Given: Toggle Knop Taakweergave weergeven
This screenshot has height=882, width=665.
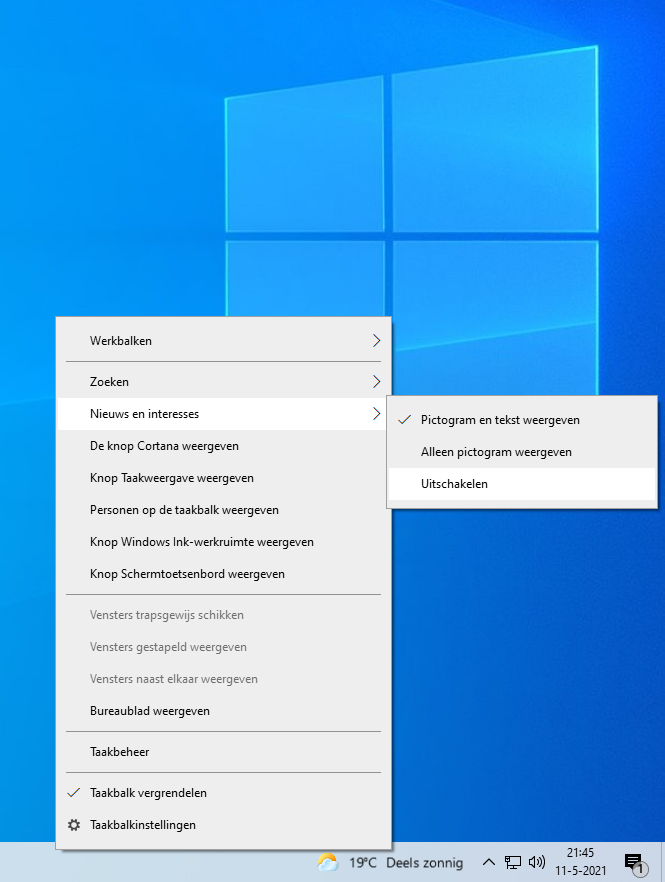Looking at the screenshot, I should pos(171,478).
